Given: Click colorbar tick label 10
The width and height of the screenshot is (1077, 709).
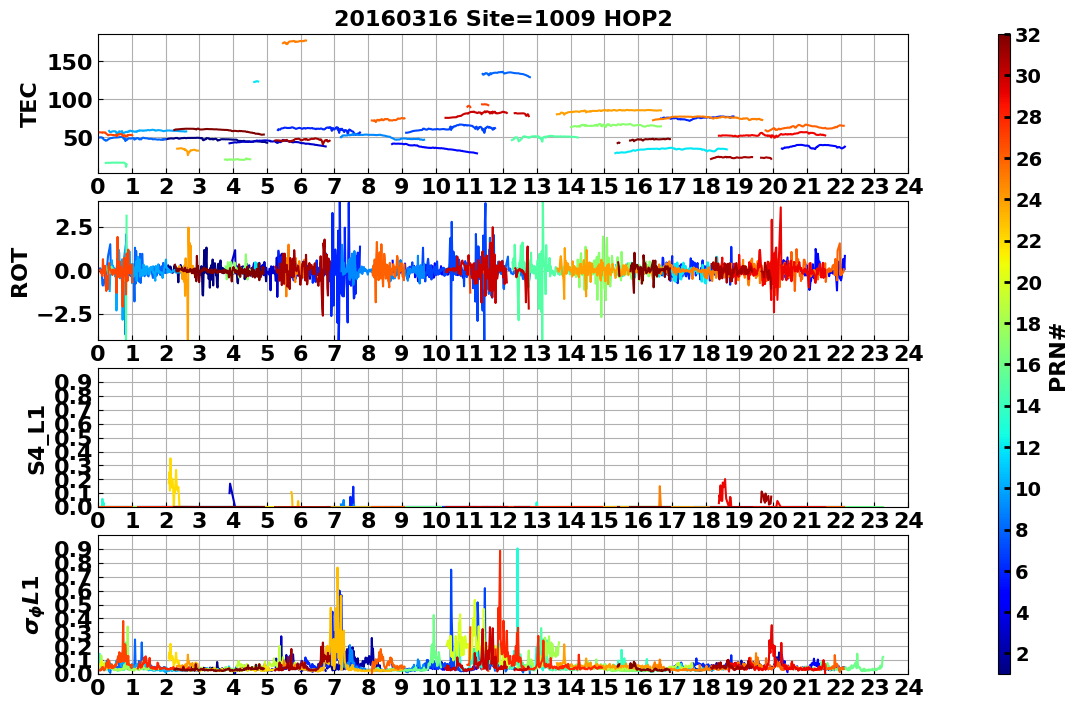Looking at the screenshot, I should coord(1028,488).
